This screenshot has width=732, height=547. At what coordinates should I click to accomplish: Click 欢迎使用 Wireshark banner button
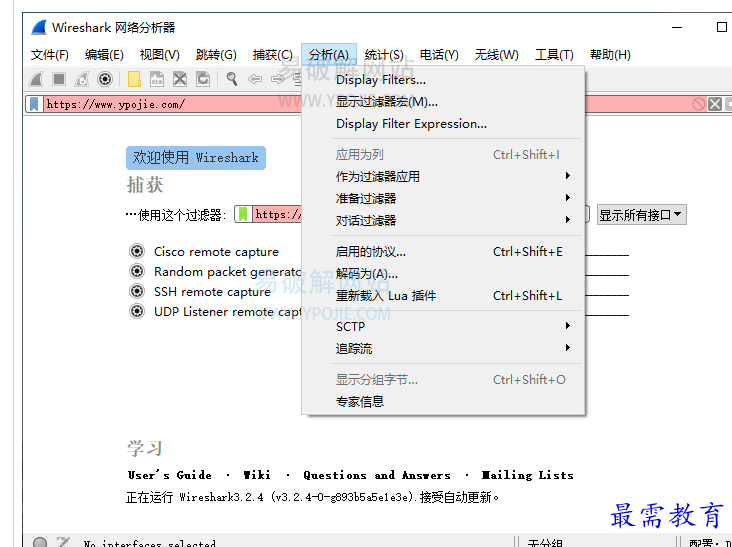(x=196, y=158)
